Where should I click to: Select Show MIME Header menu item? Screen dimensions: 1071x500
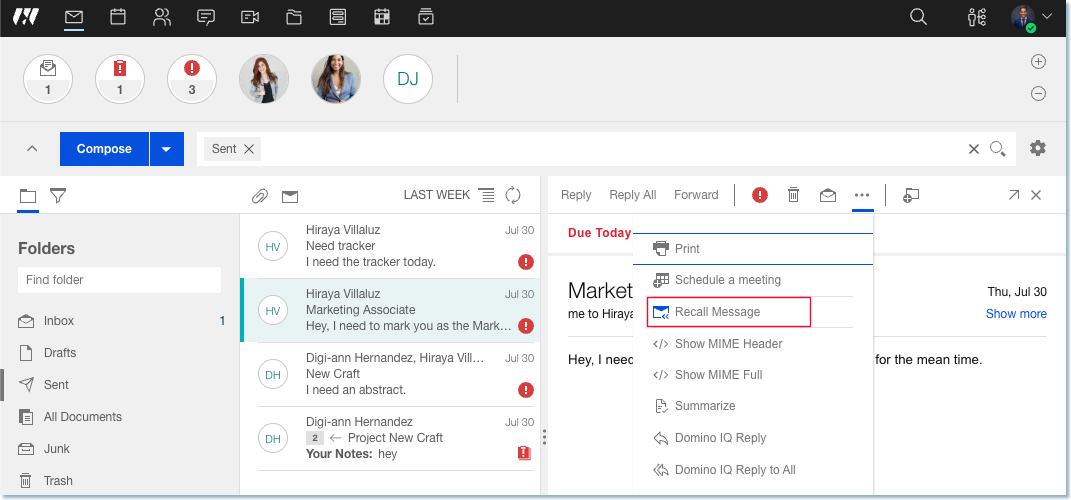(x=753, y=344)
